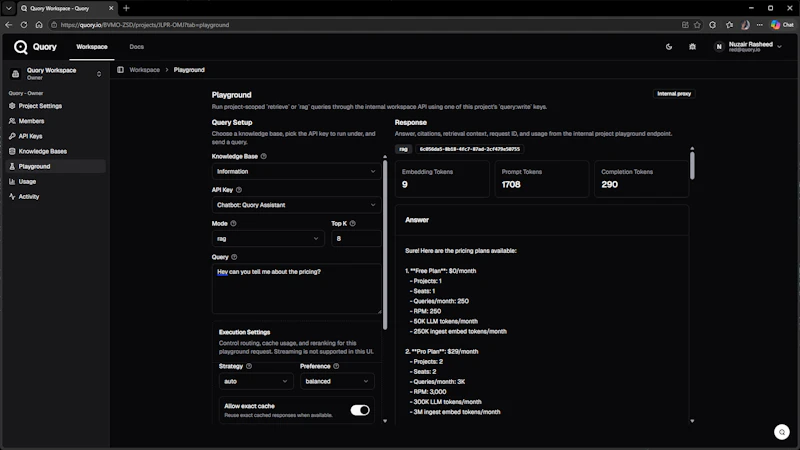The height and width of the screenshot is (450, 800).
Task: Click the Internal proxy badge
Action: [x=674, y=94]
